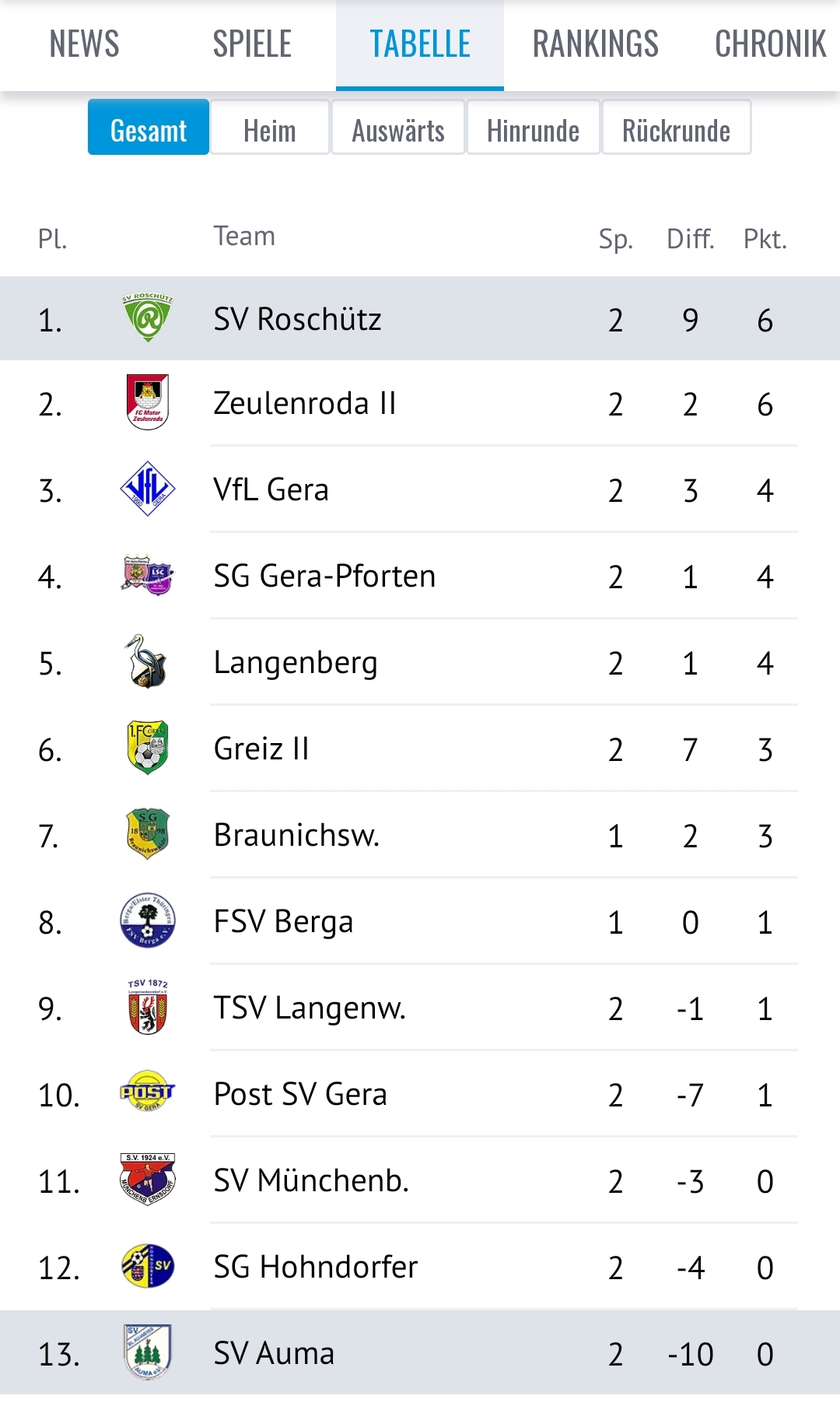Viewport: 840px width, 1406px height.
Task: Go to the NEWS tab
Action: [x=84, y=44]
